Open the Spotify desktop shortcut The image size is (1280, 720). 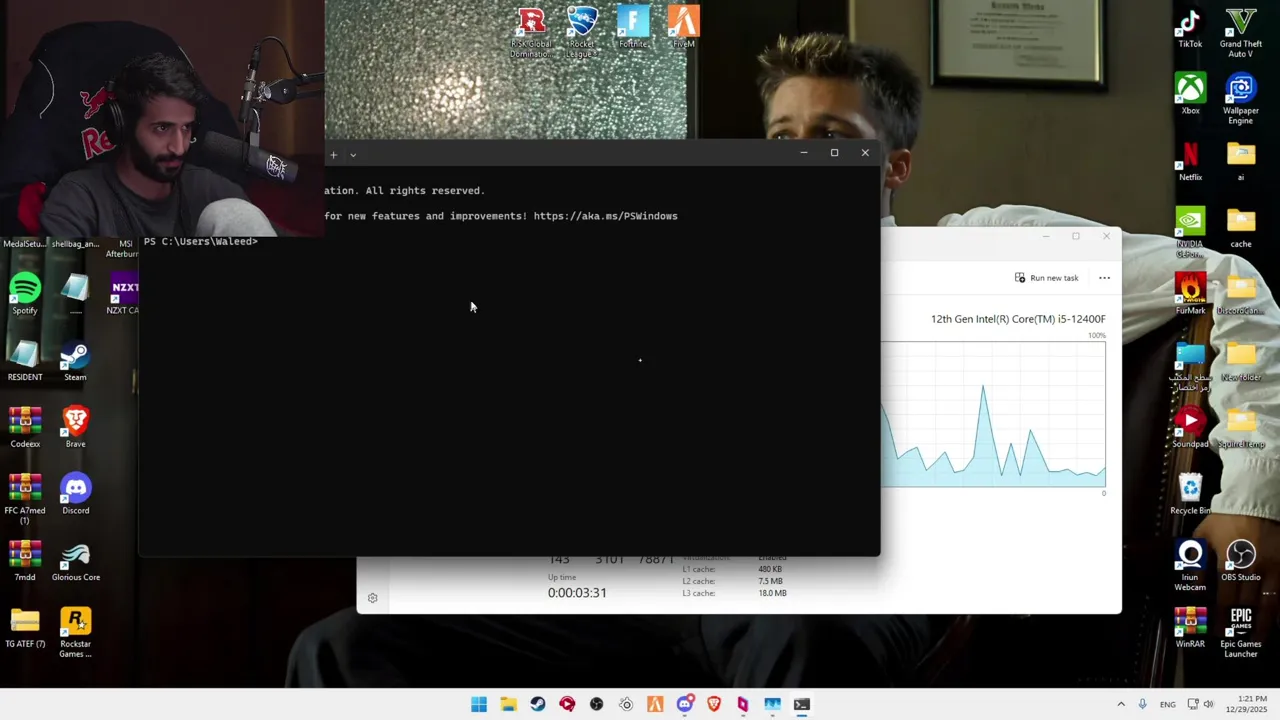click(x=25, y=295)
